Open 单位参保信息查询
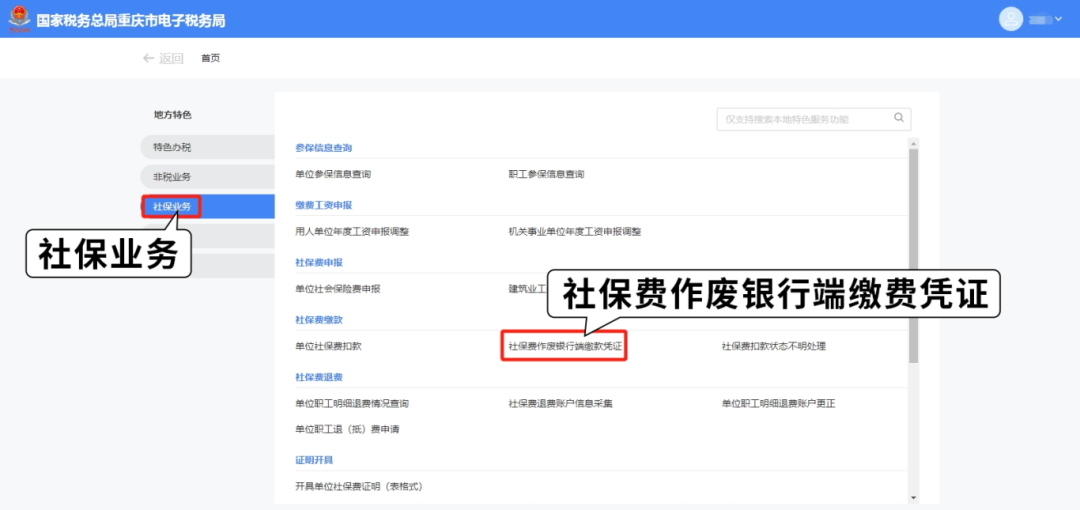The image size is (1080, 510). (x=333, y=174)
